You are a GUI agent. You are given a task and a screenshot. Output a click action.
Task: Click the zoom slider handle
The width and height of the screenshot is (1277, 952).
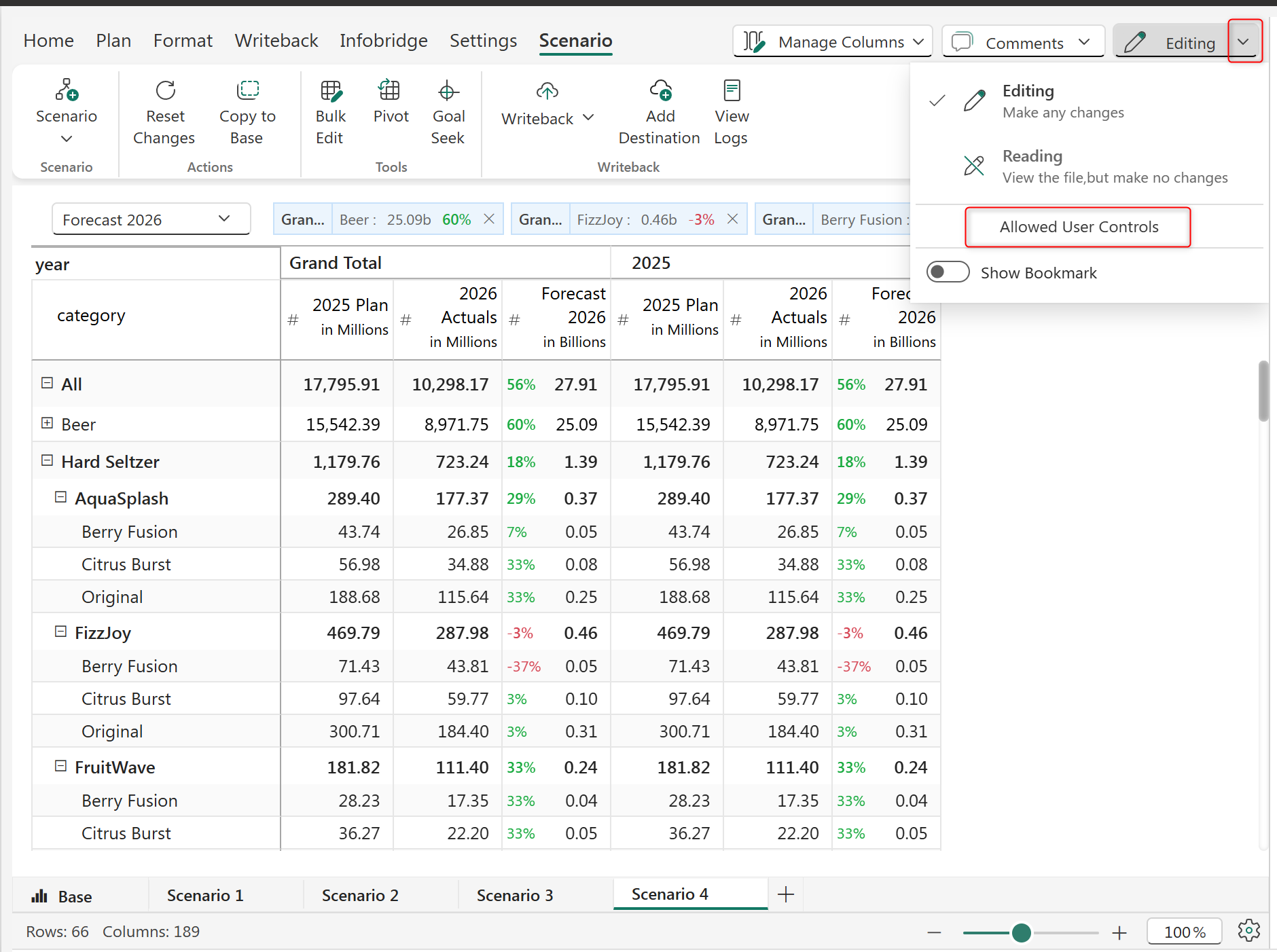pyautogui.click(x=1021, y=932)
